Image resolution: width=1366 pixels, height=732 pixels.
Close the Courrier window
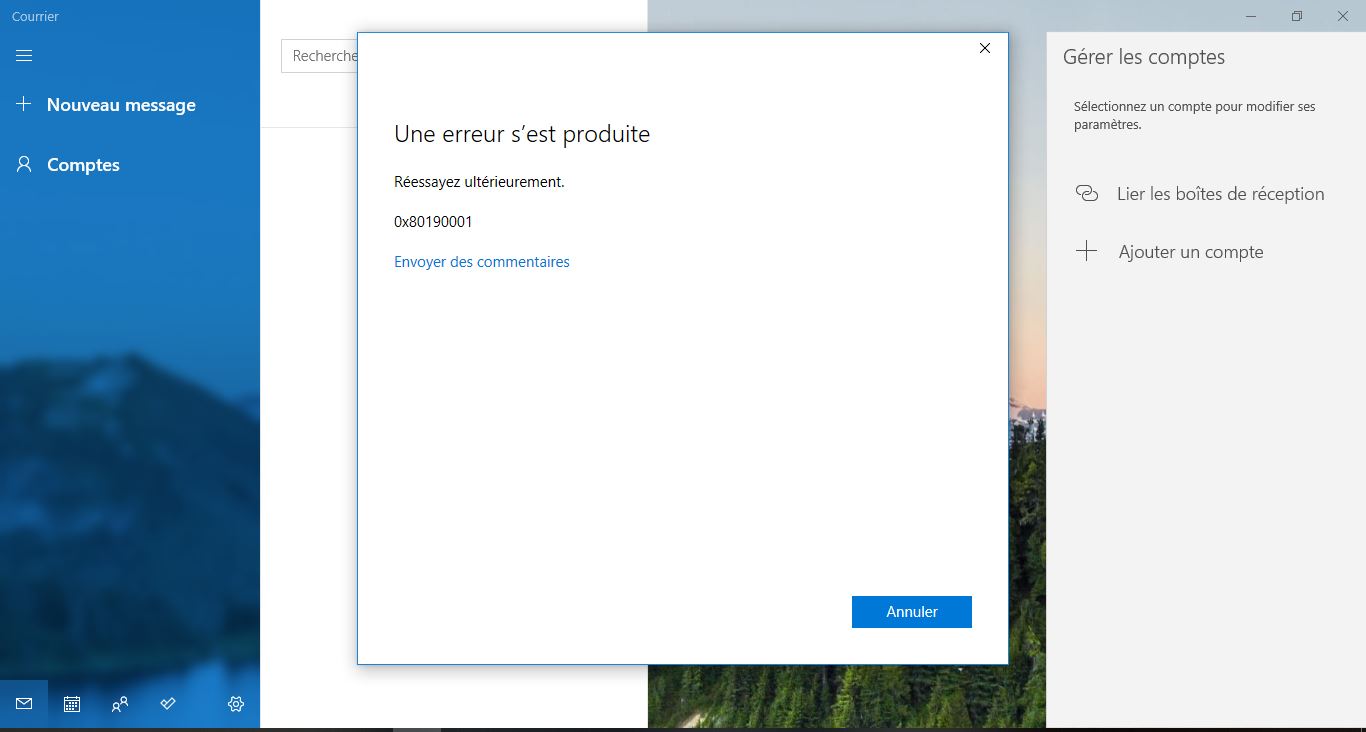pos(1343,16)
